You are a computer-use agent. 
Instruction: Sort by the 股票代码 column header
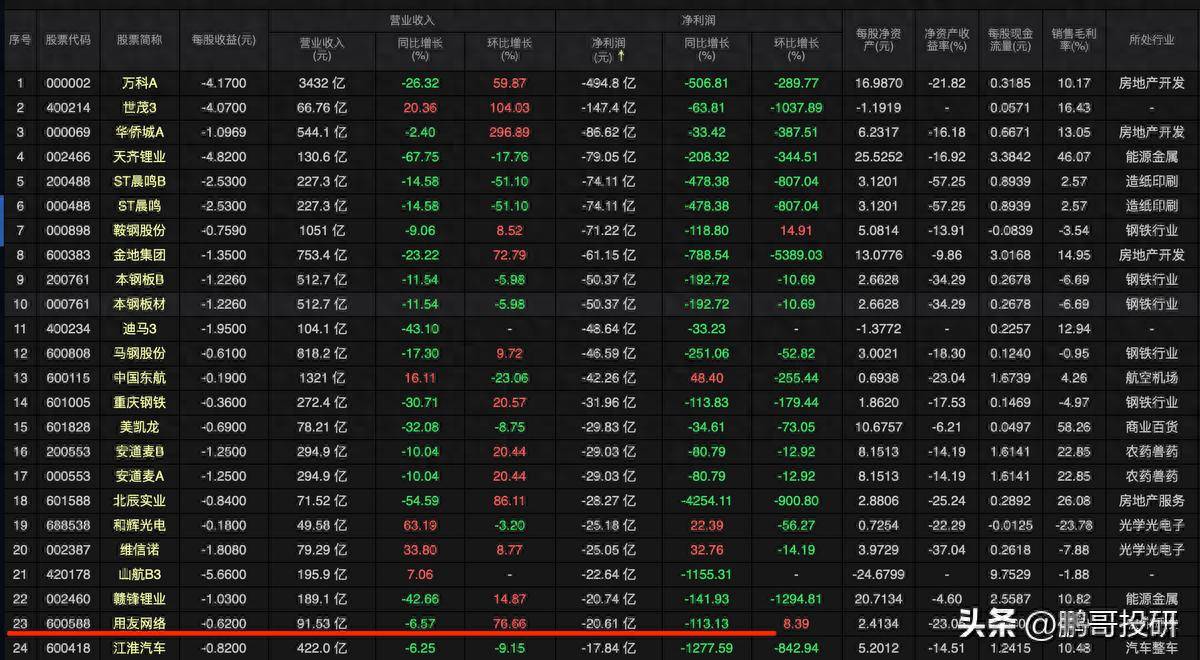click(68, 39)
